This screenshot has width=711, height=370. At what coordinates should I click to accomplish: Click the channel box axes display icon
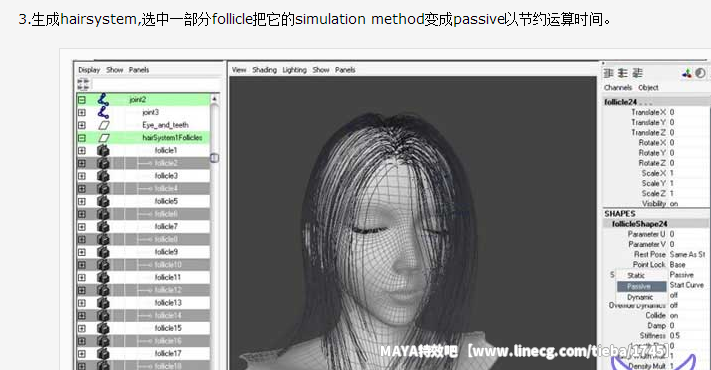[687, 73]
